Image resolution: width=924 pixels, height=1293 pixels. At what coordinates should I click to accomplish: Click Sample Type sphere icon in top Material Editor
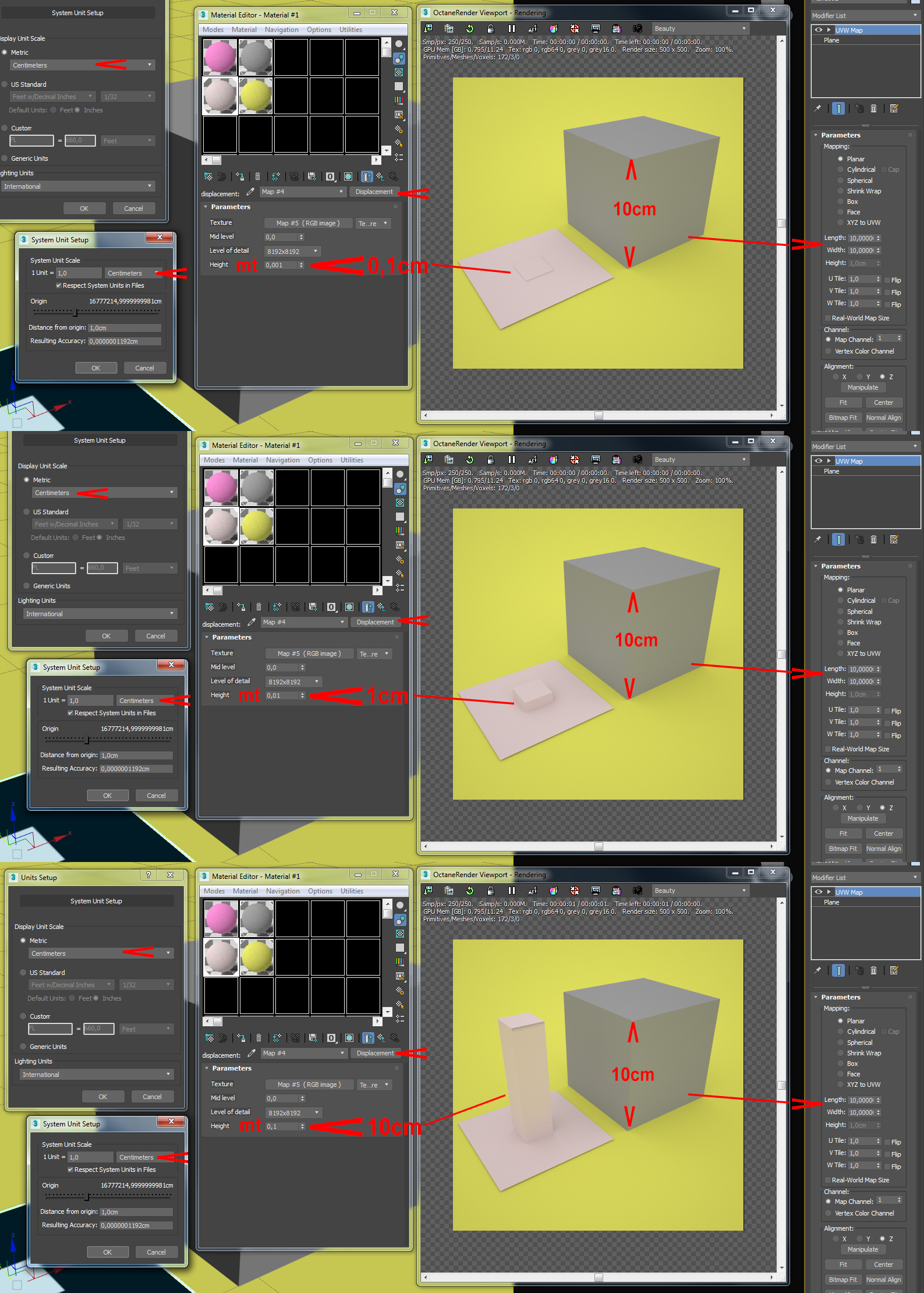click(x=399, y=44)
